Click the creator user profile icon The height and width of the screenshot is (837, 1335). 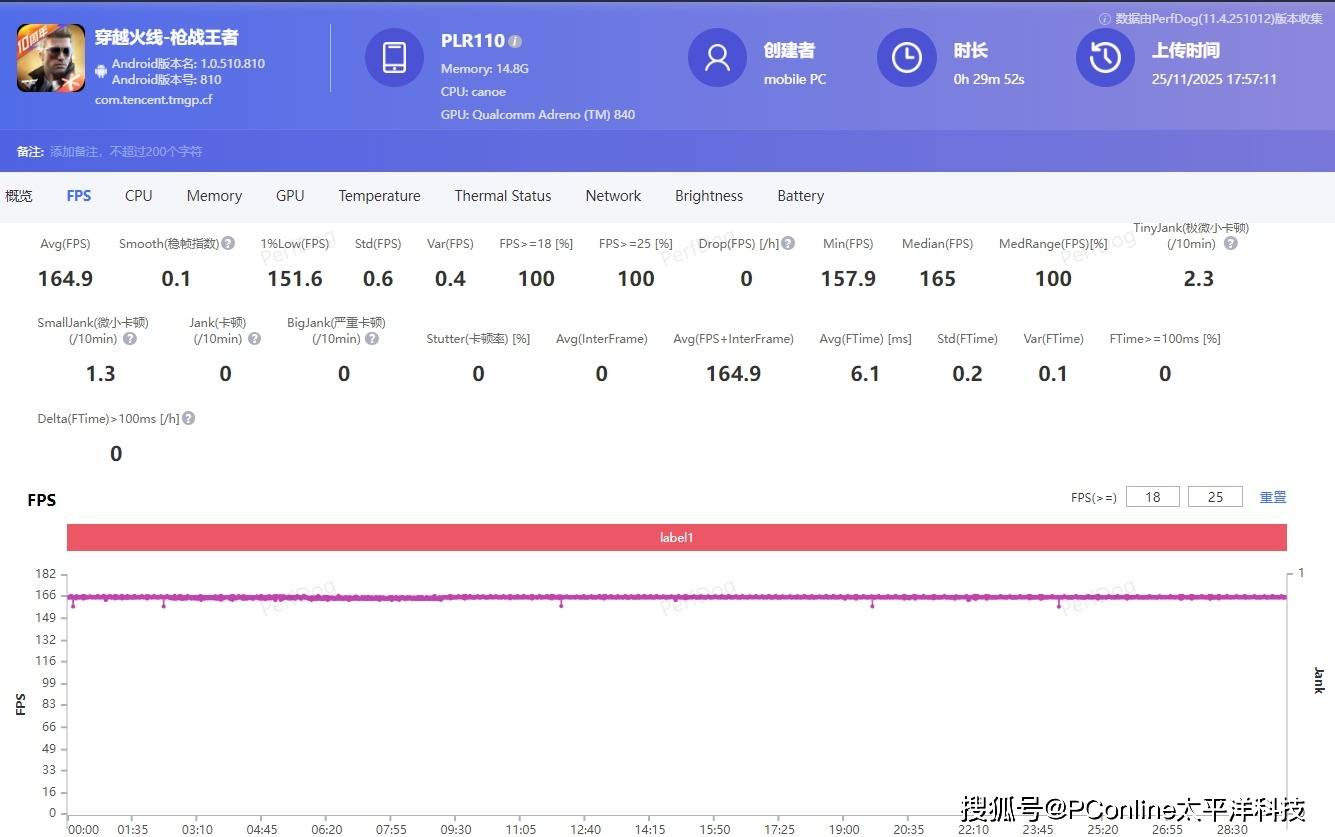[x=717, y=58]
